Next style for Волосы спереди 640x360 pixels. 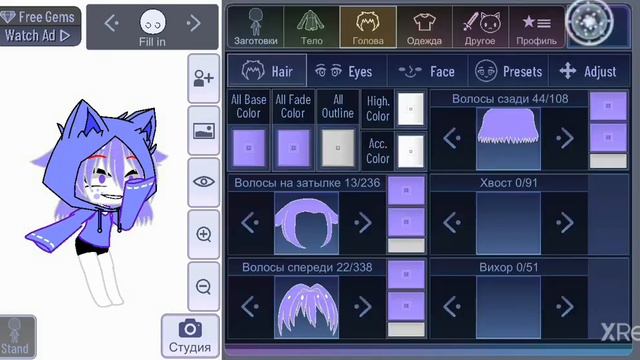[362, 307]
